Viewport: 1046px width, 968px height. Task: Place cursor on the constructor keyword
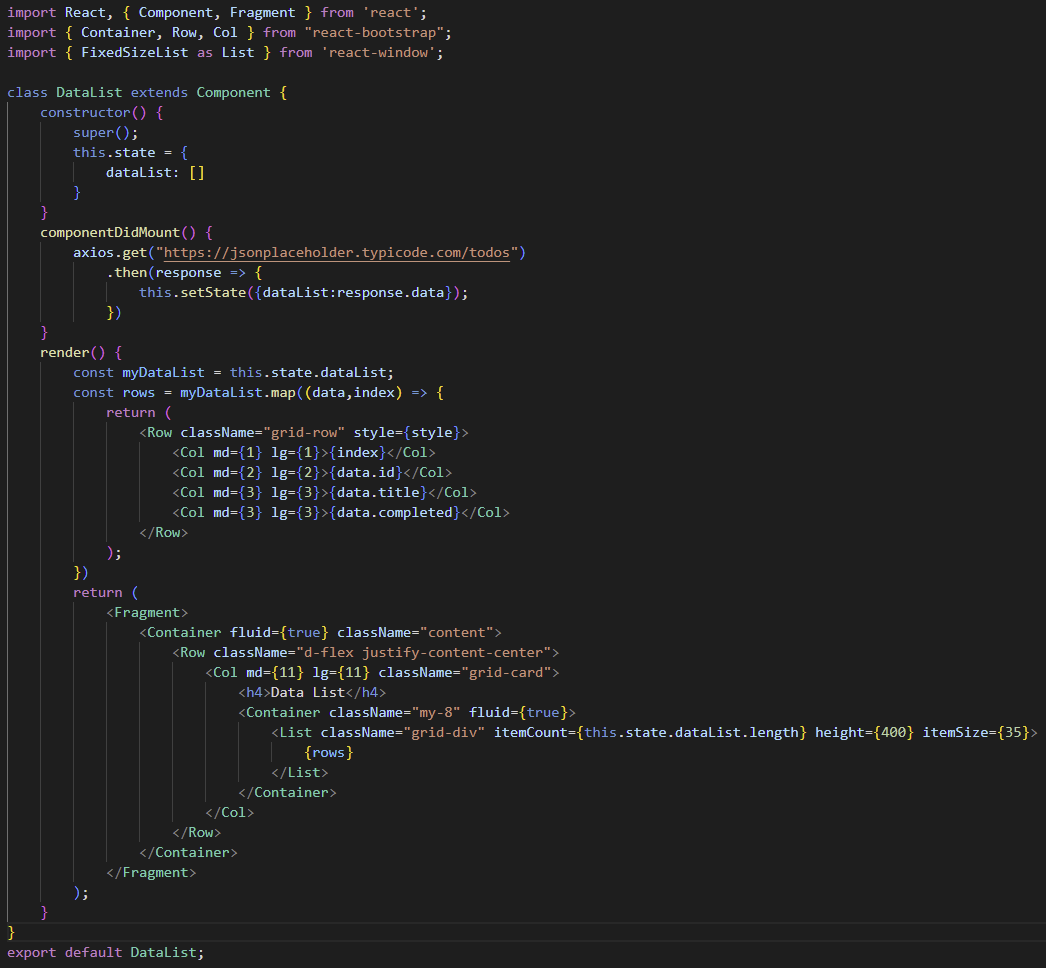86,112
